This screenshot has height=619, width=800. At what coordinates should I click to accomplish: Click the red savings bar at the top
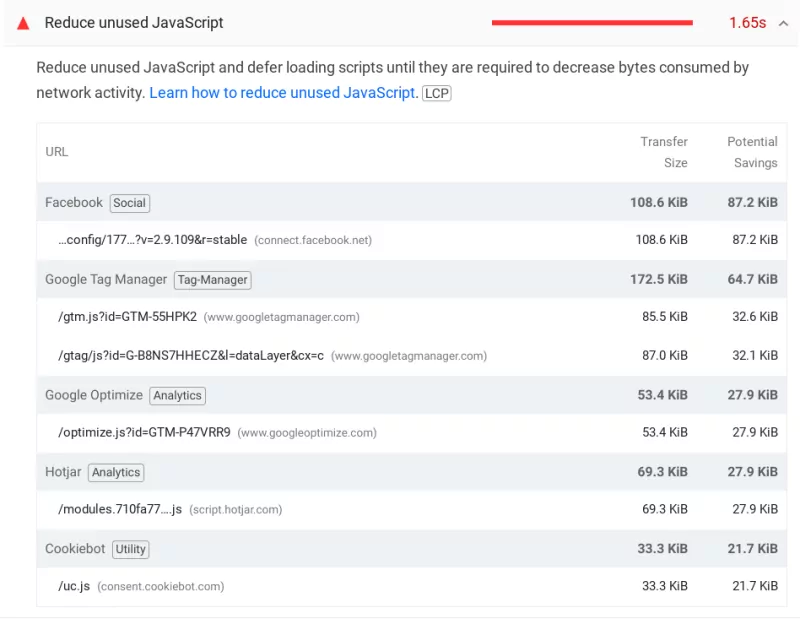pos(590,21)
